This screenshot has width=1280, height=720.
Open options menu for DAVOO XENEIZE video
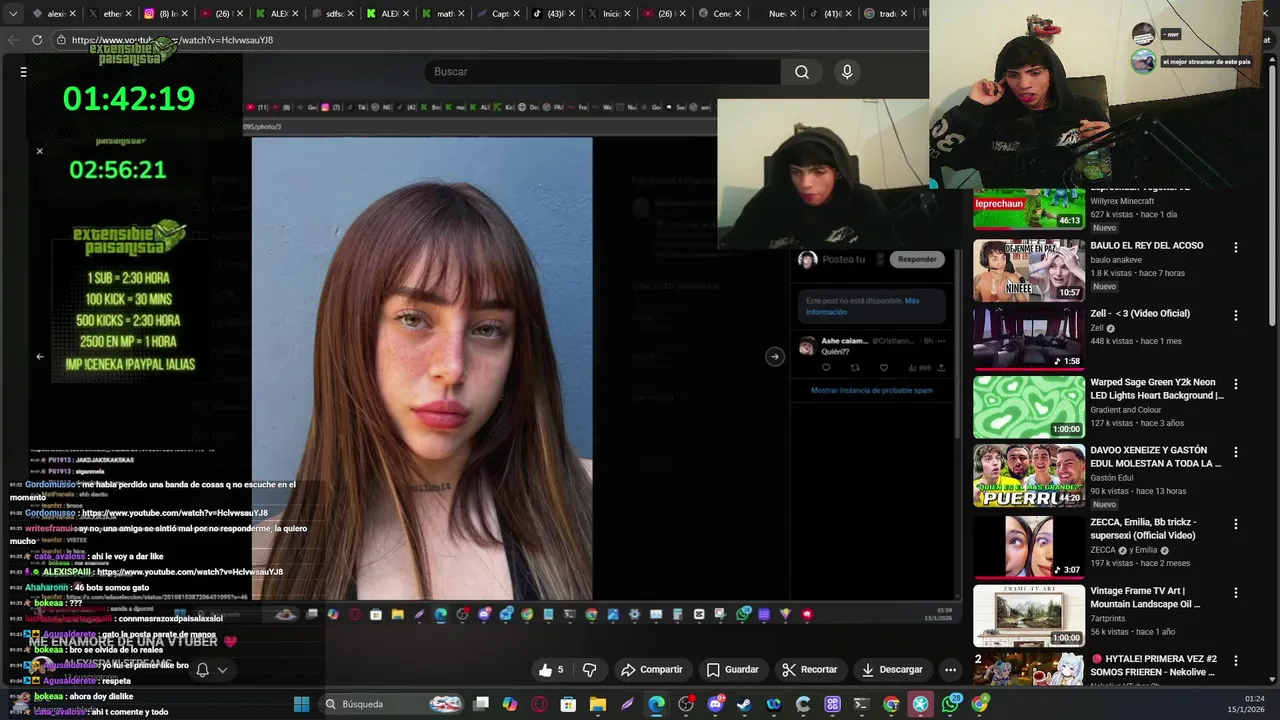click(x=1236, y=452)
